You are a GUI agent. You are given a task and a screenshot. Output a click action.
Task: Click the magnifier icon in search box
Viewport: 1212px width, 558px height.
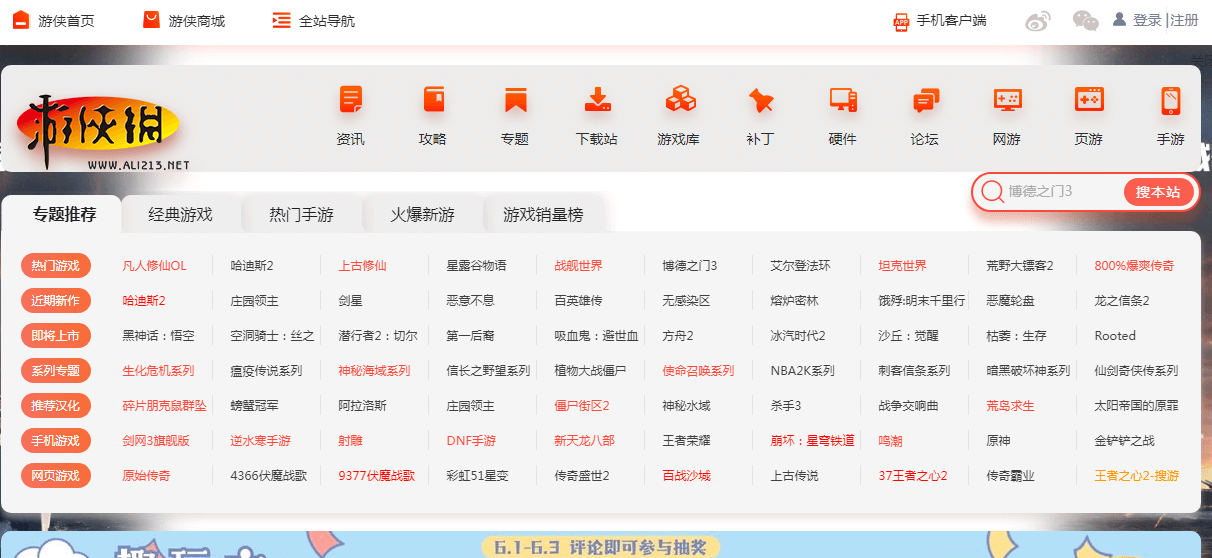(992, 192)
